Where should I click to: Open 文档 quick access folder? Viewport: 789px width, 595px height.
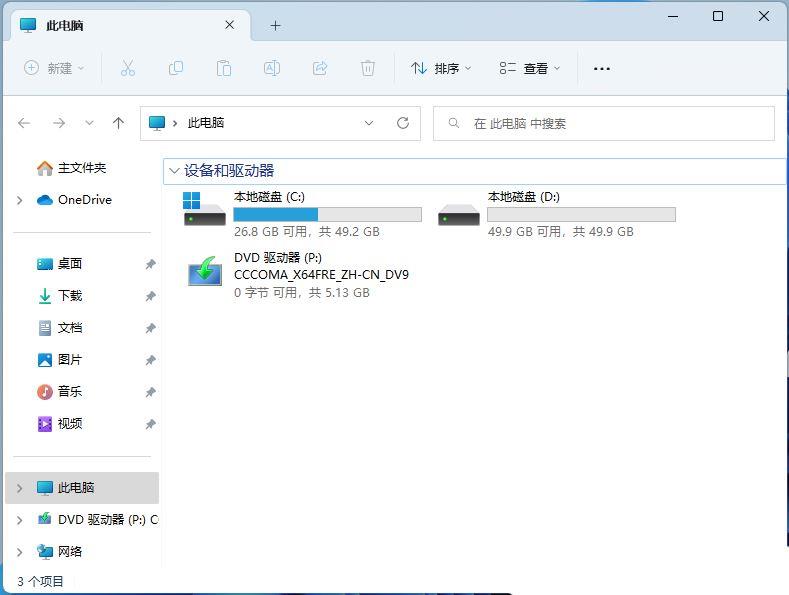60,328
